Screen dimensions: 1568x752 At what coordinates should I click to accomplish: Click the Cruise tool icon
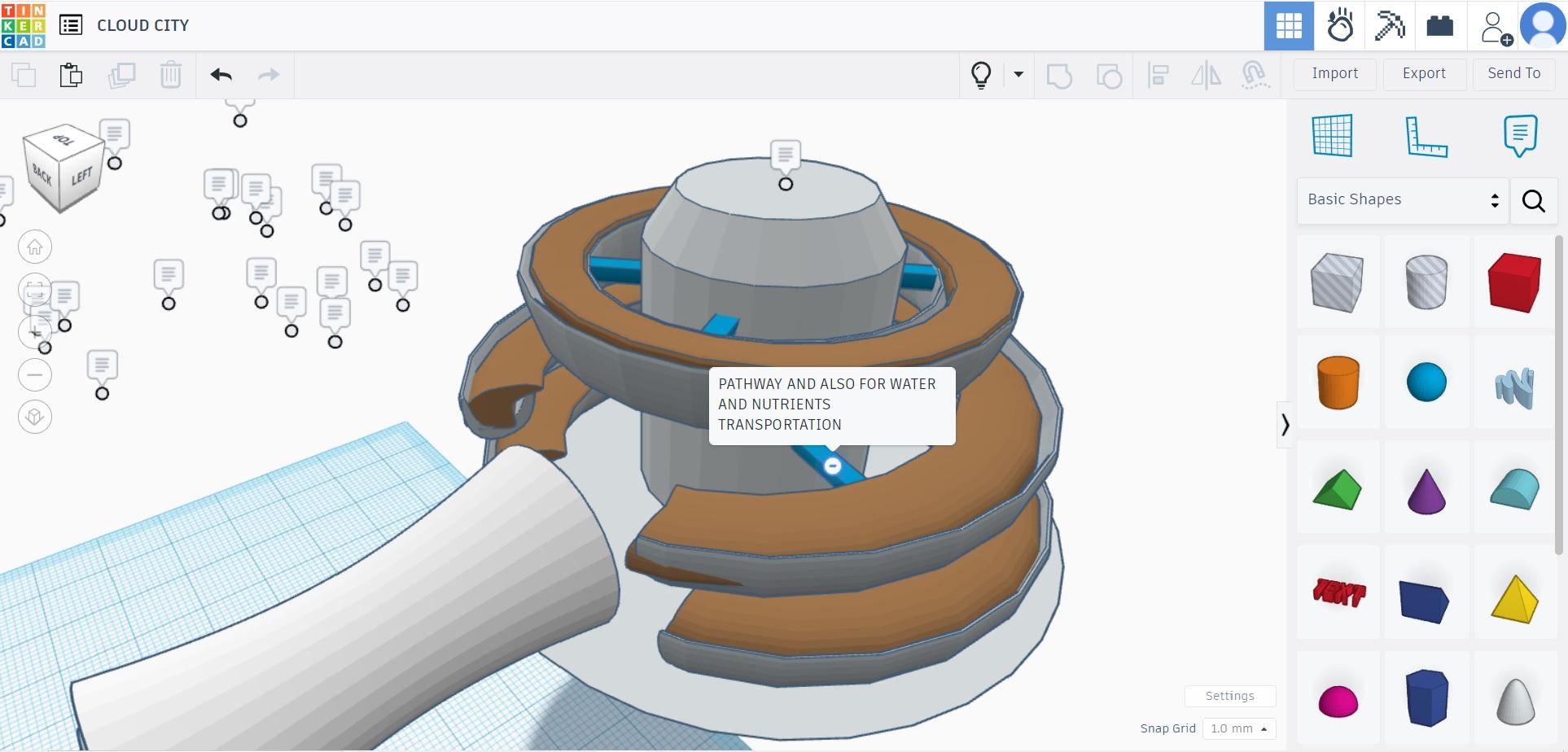pos(1255,75)
